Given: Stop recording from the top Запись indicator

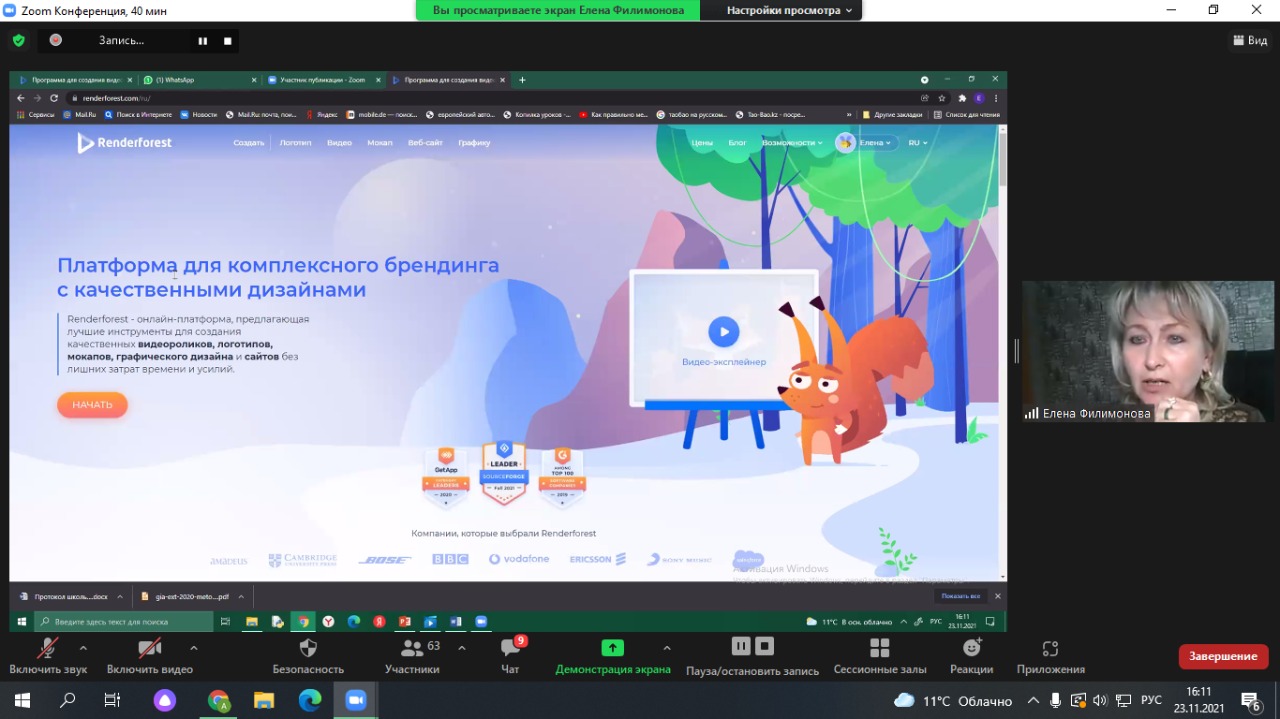Looking at the screenshot, I should 227,41.
